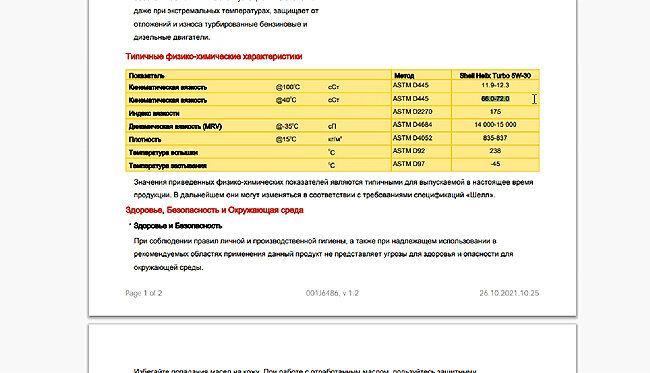Click the subheading 'Здоровье и Безопасность'
The image size is (650, 373).
(177, 226)
